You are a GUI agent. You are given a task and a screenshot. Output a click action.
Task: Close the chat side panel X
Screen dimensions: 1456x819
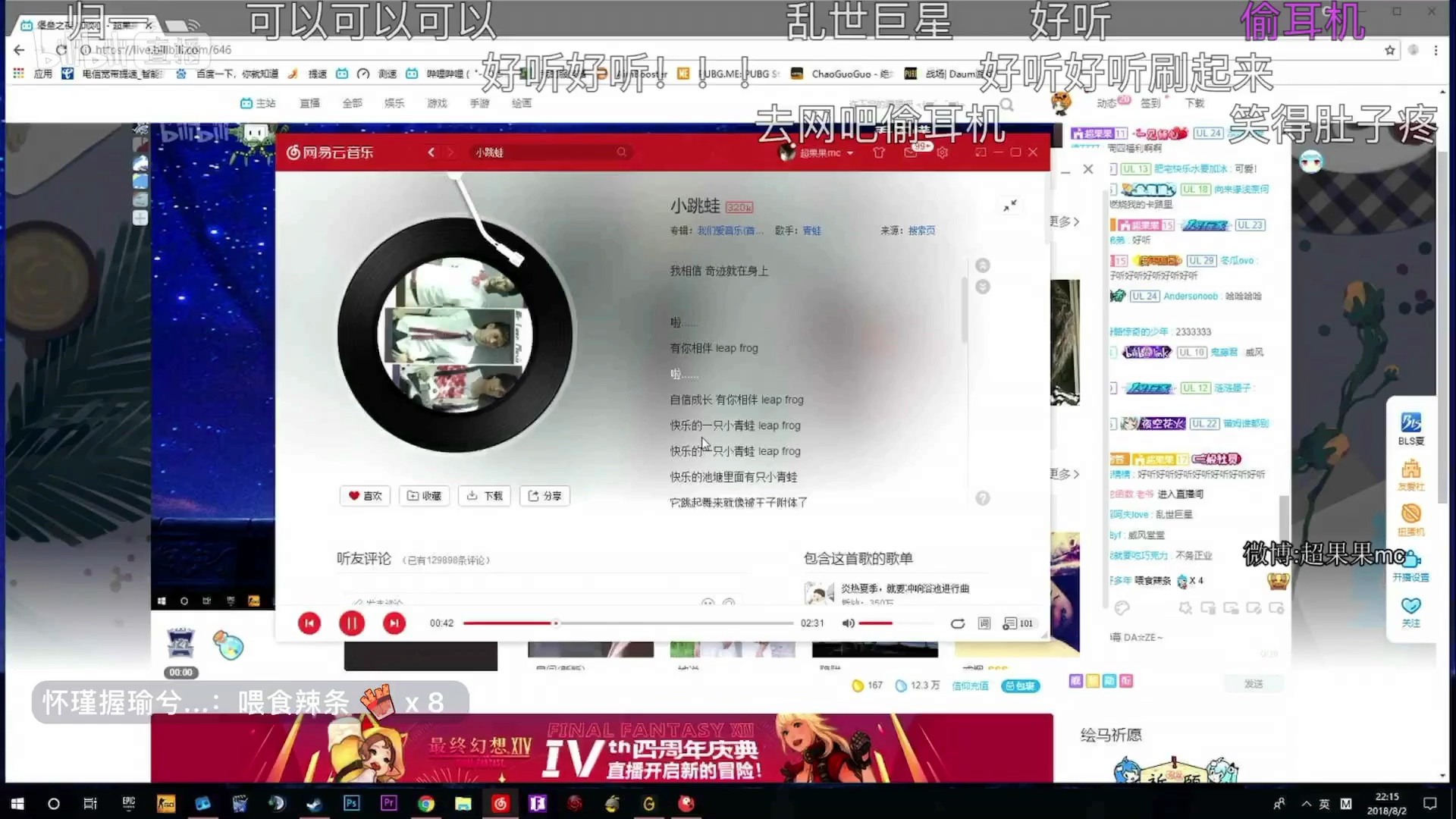pyautogui.click(x=1088, y=169)
